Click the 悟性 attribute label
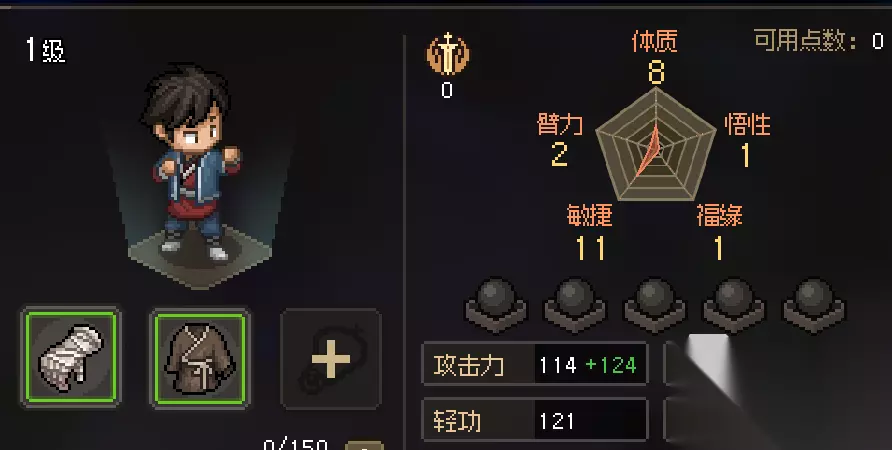 pyautogui.click(x=748, y=124)
